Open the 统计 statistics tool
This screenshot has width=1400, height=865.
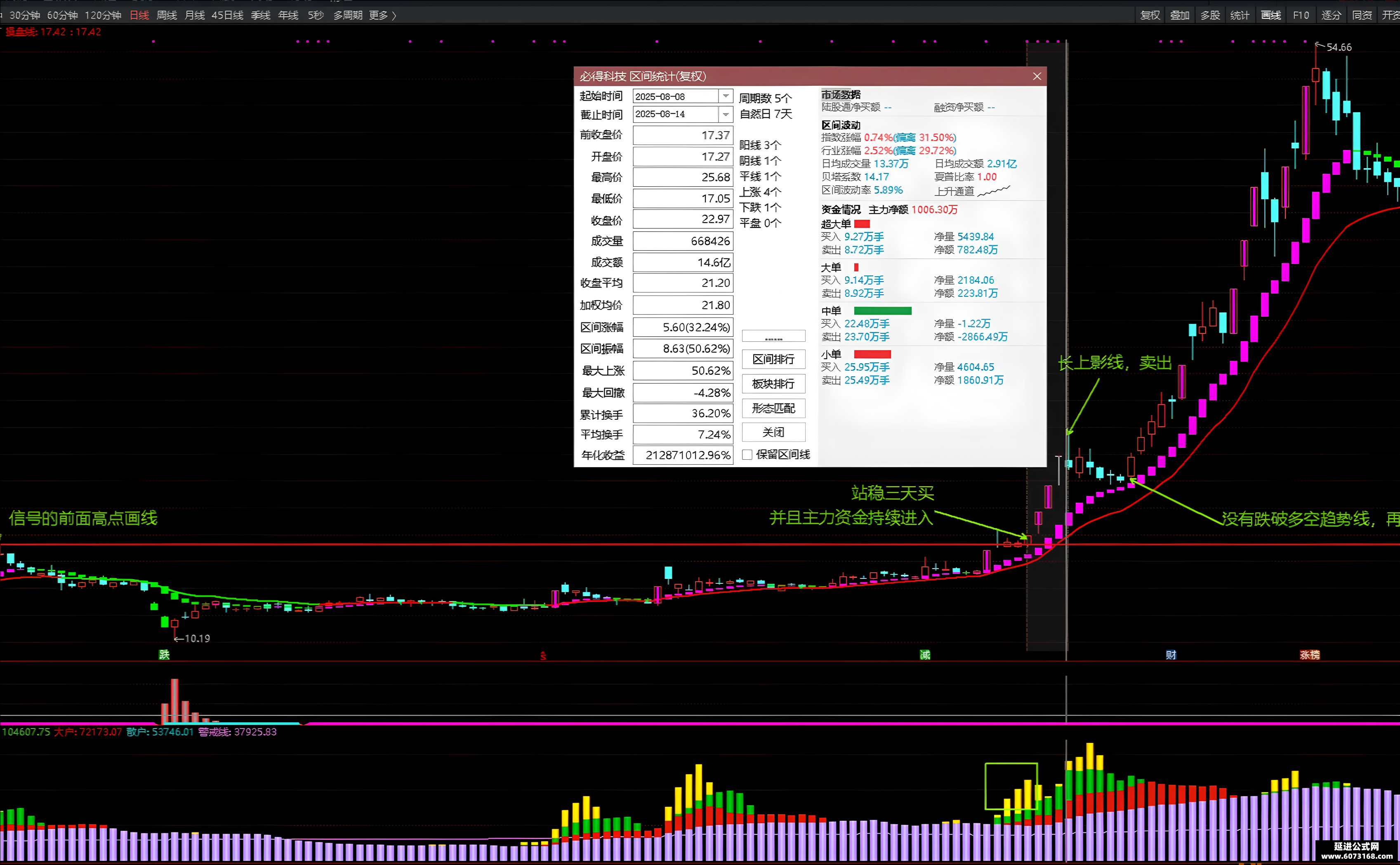(x=1240, y=15)
